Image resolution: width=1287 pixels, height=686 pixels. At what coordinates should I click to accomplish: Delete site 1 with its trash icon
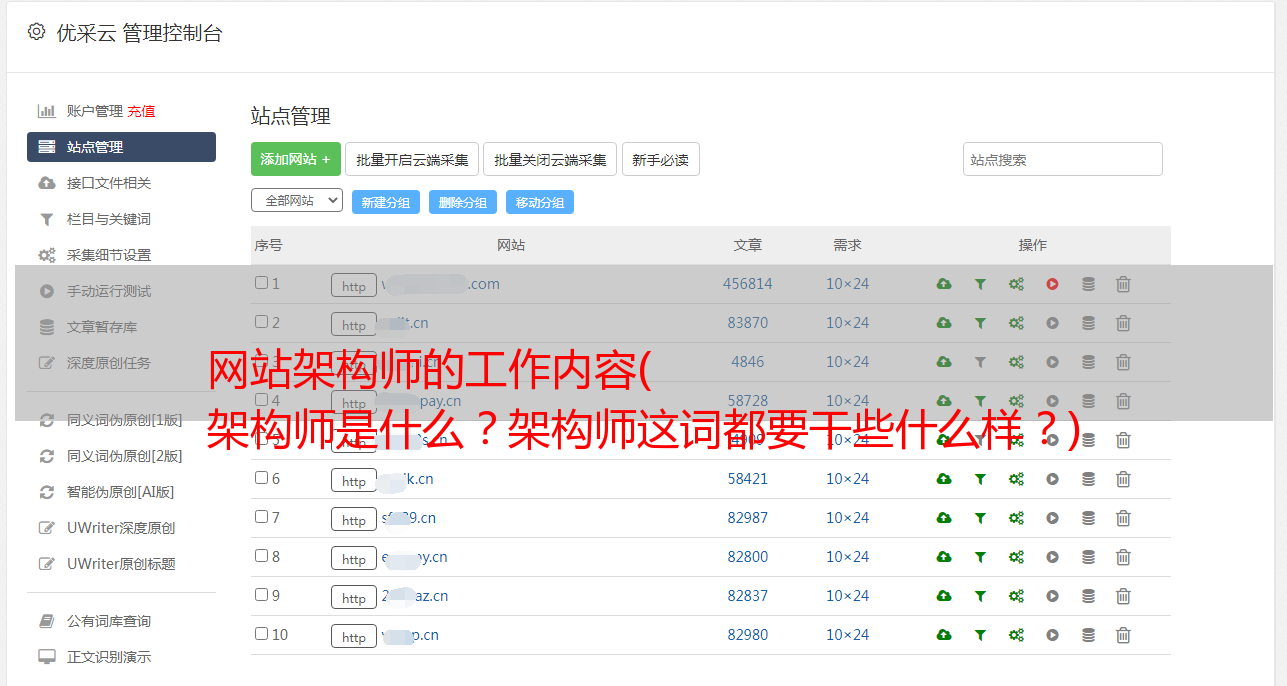click(1123, 284)
